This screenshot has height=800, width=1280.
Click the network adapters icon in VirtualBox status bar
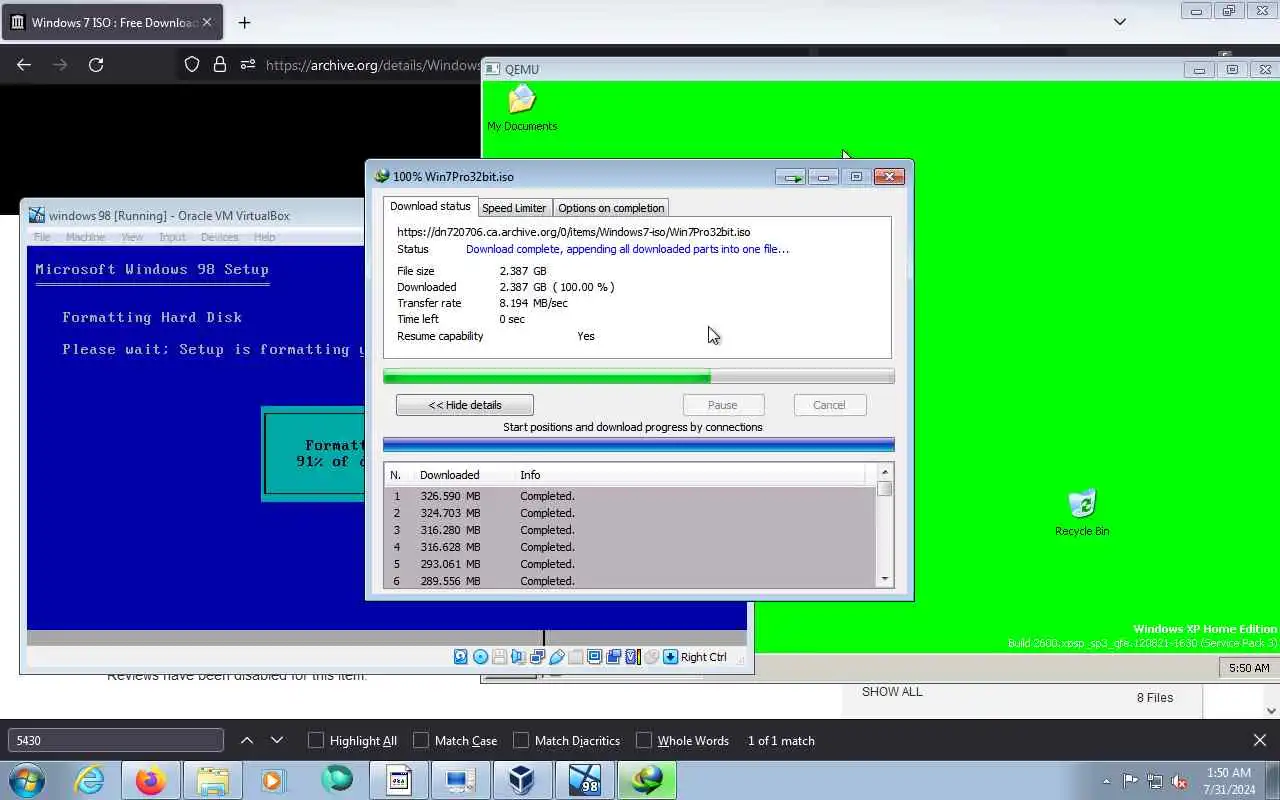(537, 657)
